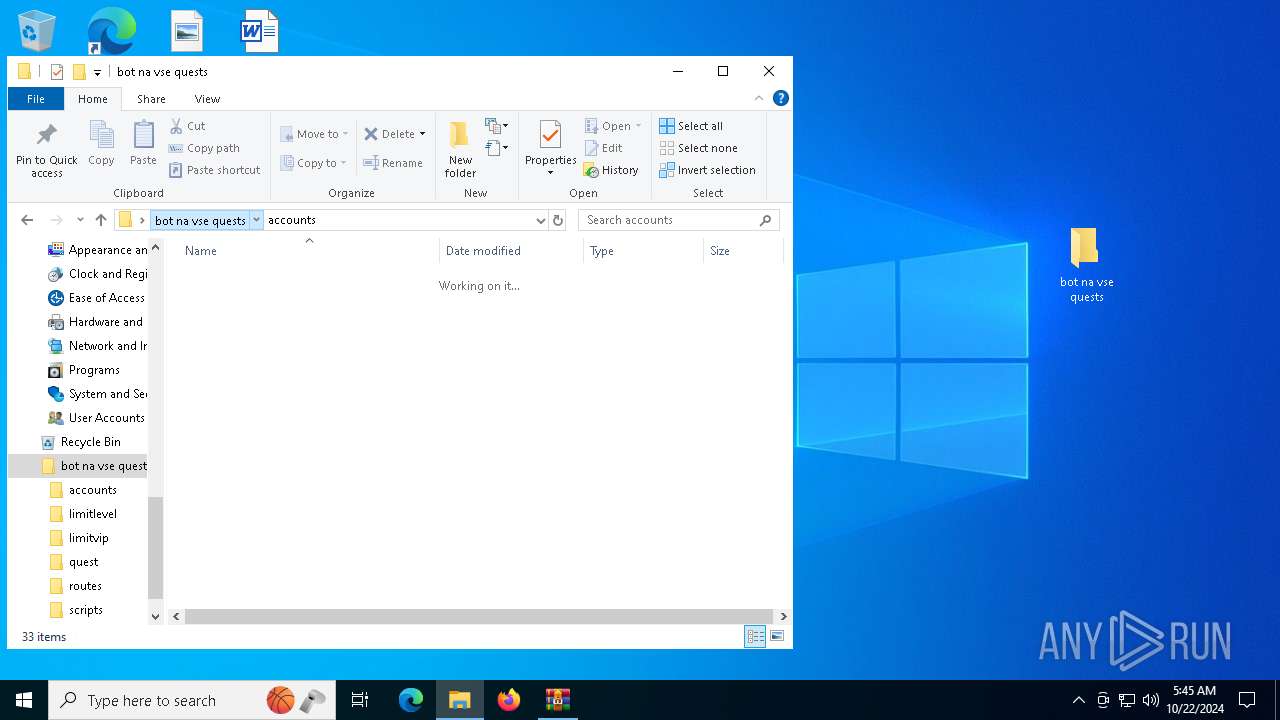The width and height of the screenshot is (1280, 720).
Task: Switch to the View tab
Action: (x=207, y=99)
